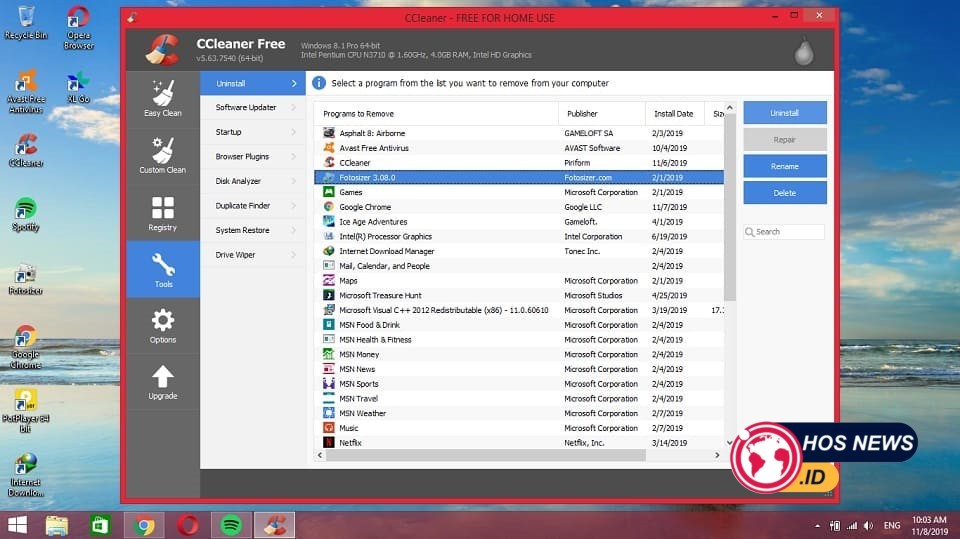Expand the Browser Plugins arrow
This screenshot has height=539, width=960.
(x=293, y=157)
